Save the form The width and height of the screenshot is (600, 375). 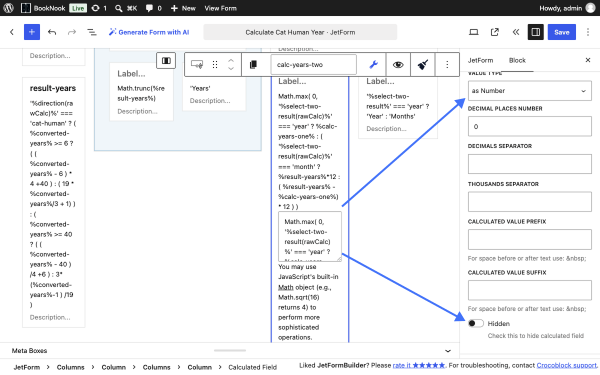pos(561,32)
